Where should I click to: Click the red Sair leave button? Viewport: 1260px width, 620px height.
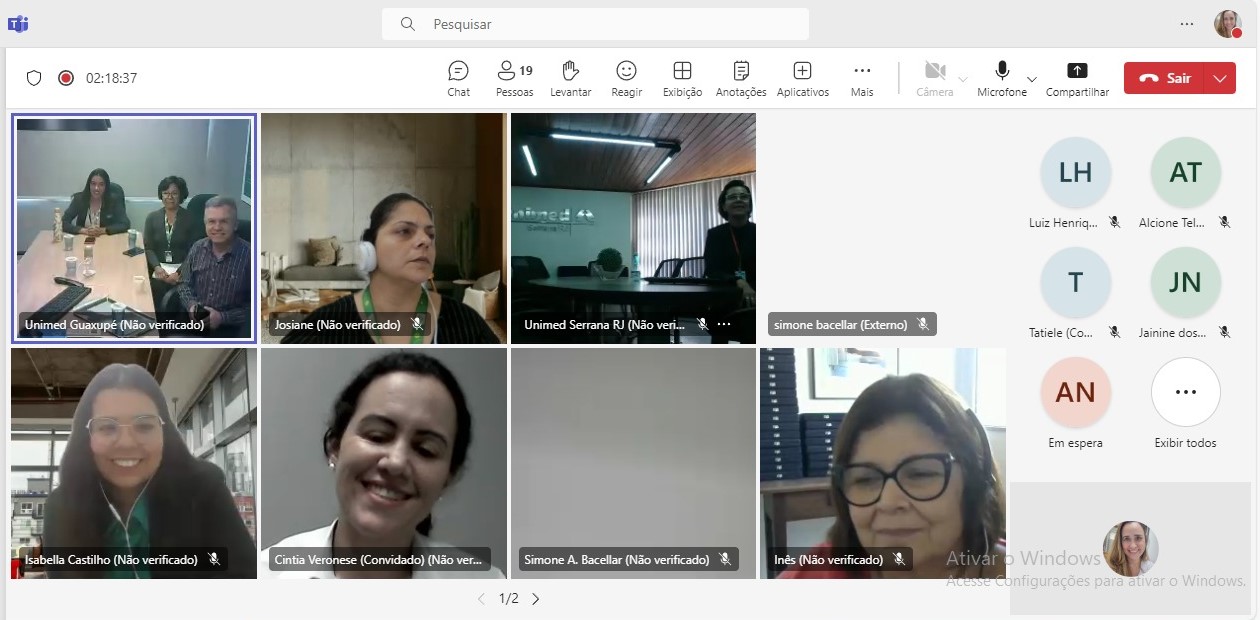1166,78
